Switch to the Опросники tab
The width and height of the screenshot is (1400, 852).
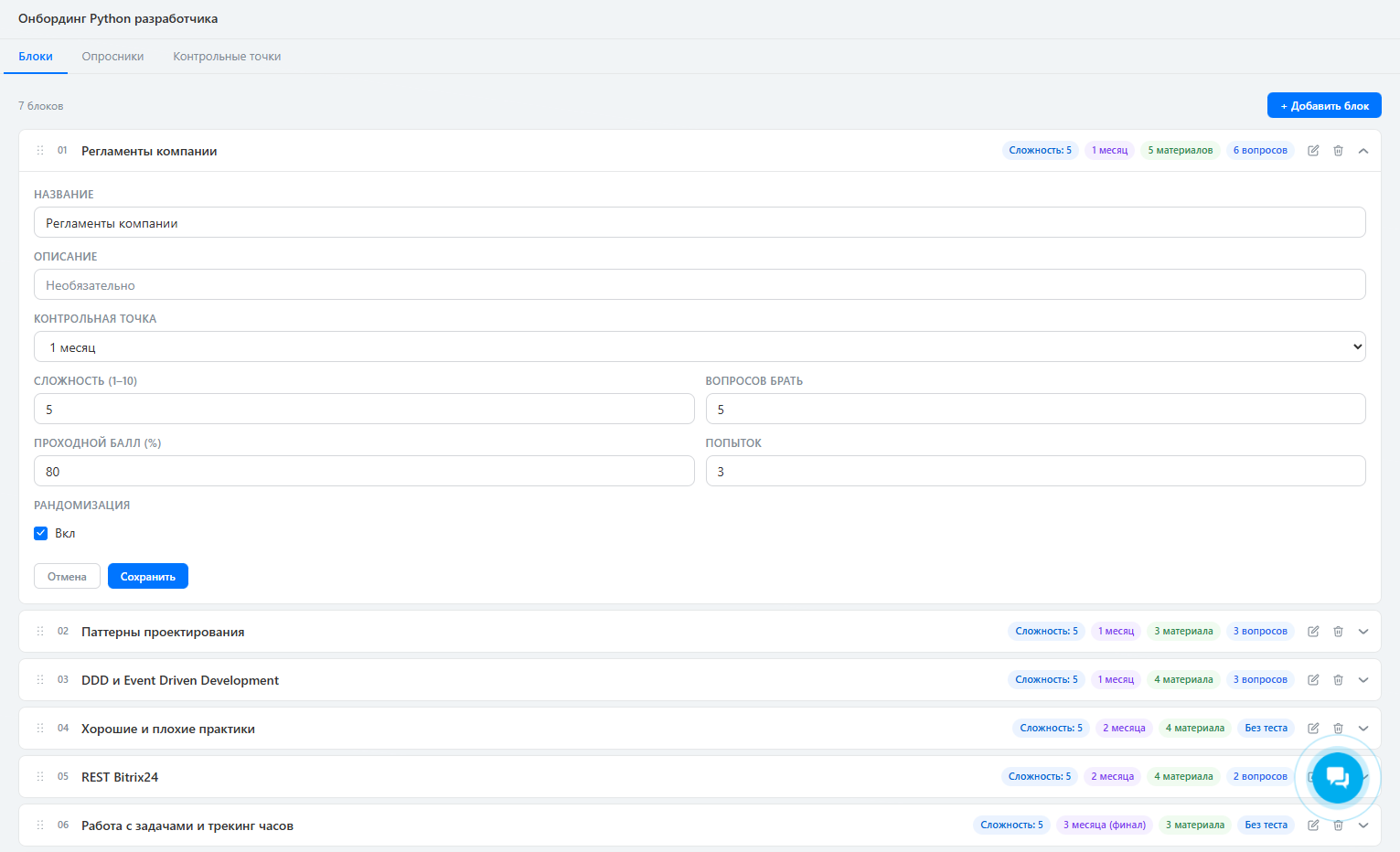112,57
